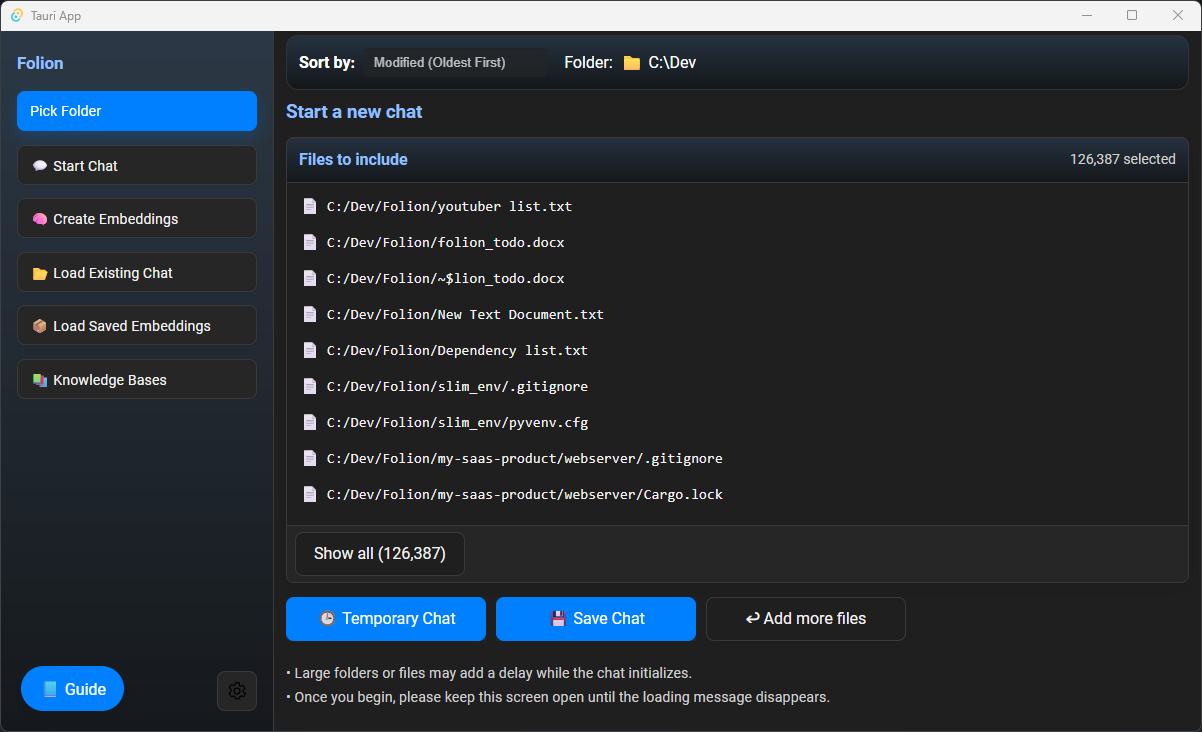Click the speech bubble icon on Start Chat

40,166
